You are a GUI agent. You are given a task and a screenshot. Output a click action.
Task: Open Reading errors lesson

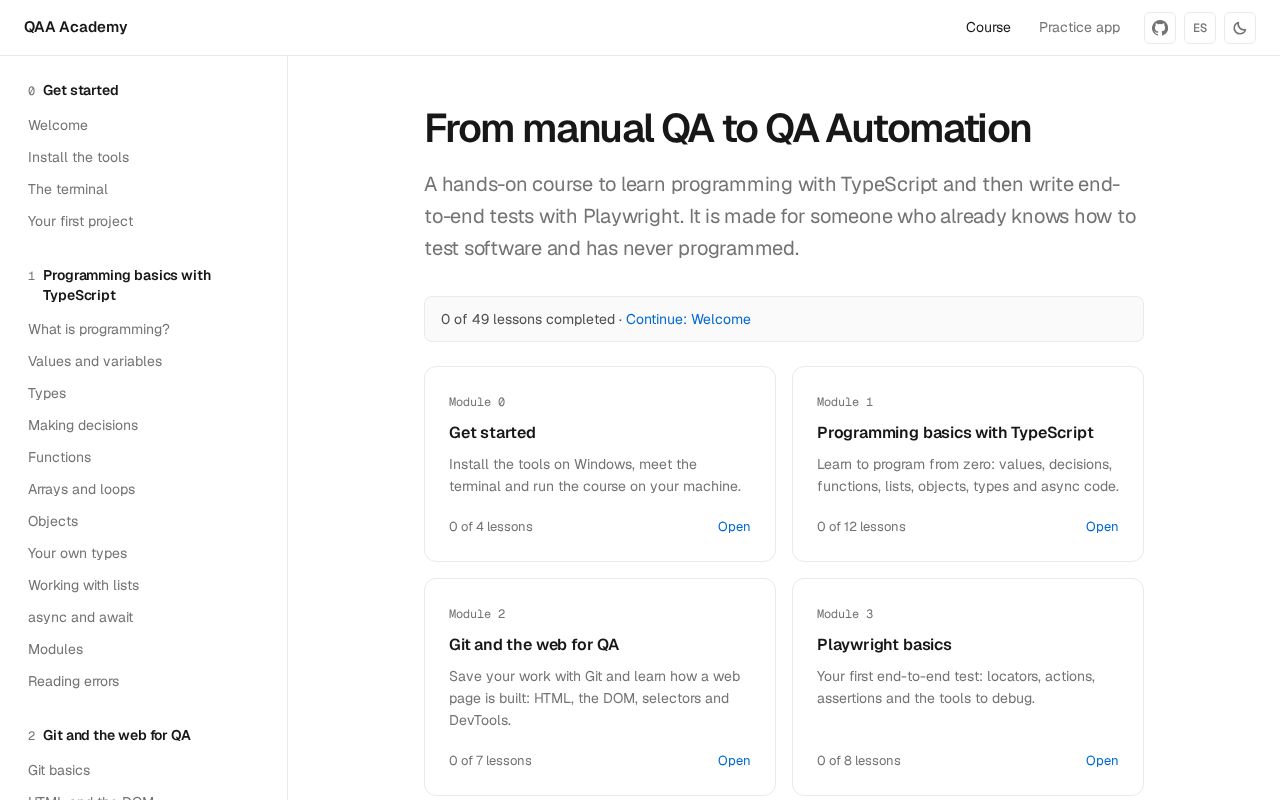click(x=73, y=681)
